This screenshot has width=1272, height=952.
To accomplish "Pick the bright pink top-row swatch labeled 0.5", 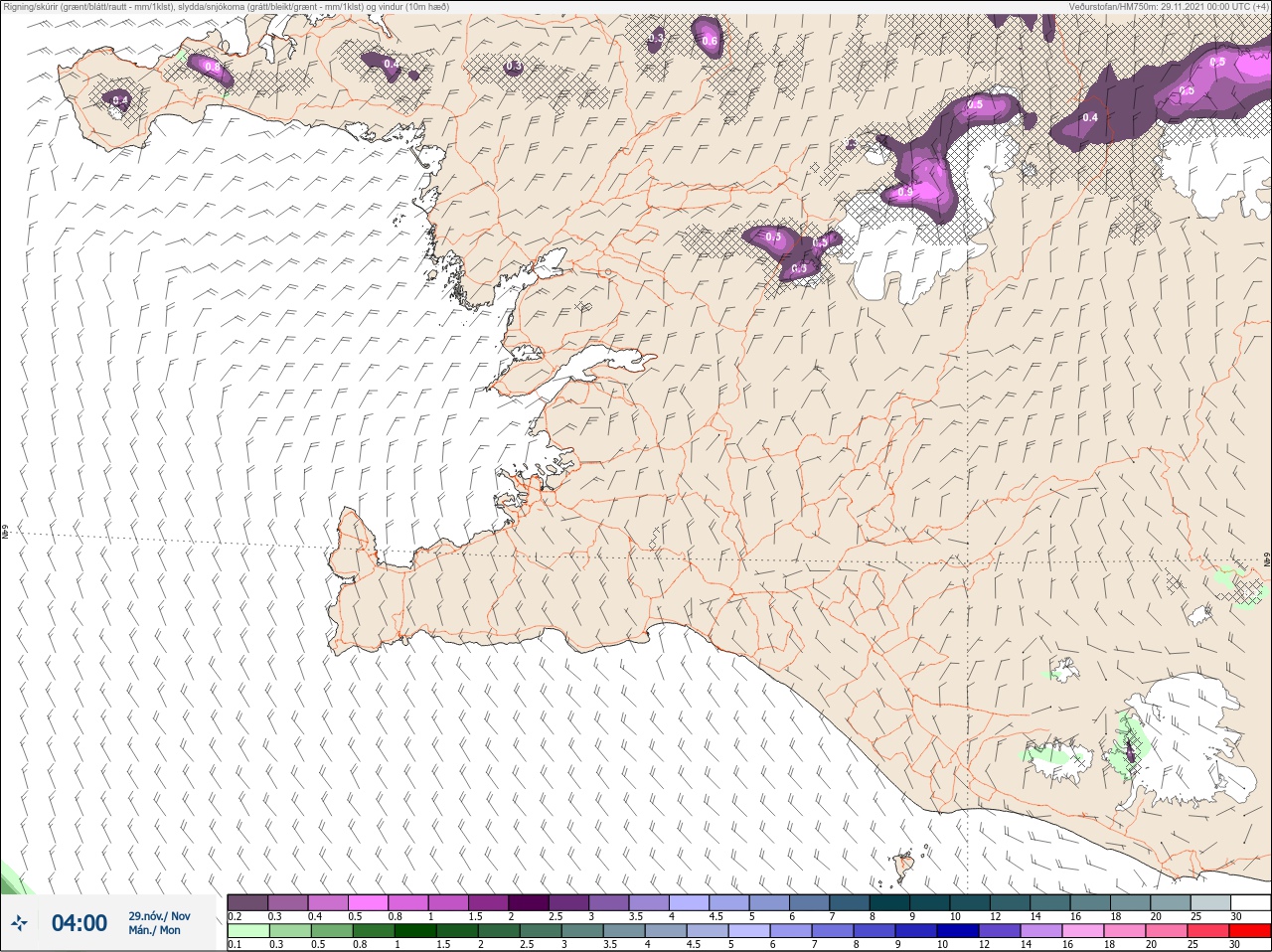I will pos(368,902).
